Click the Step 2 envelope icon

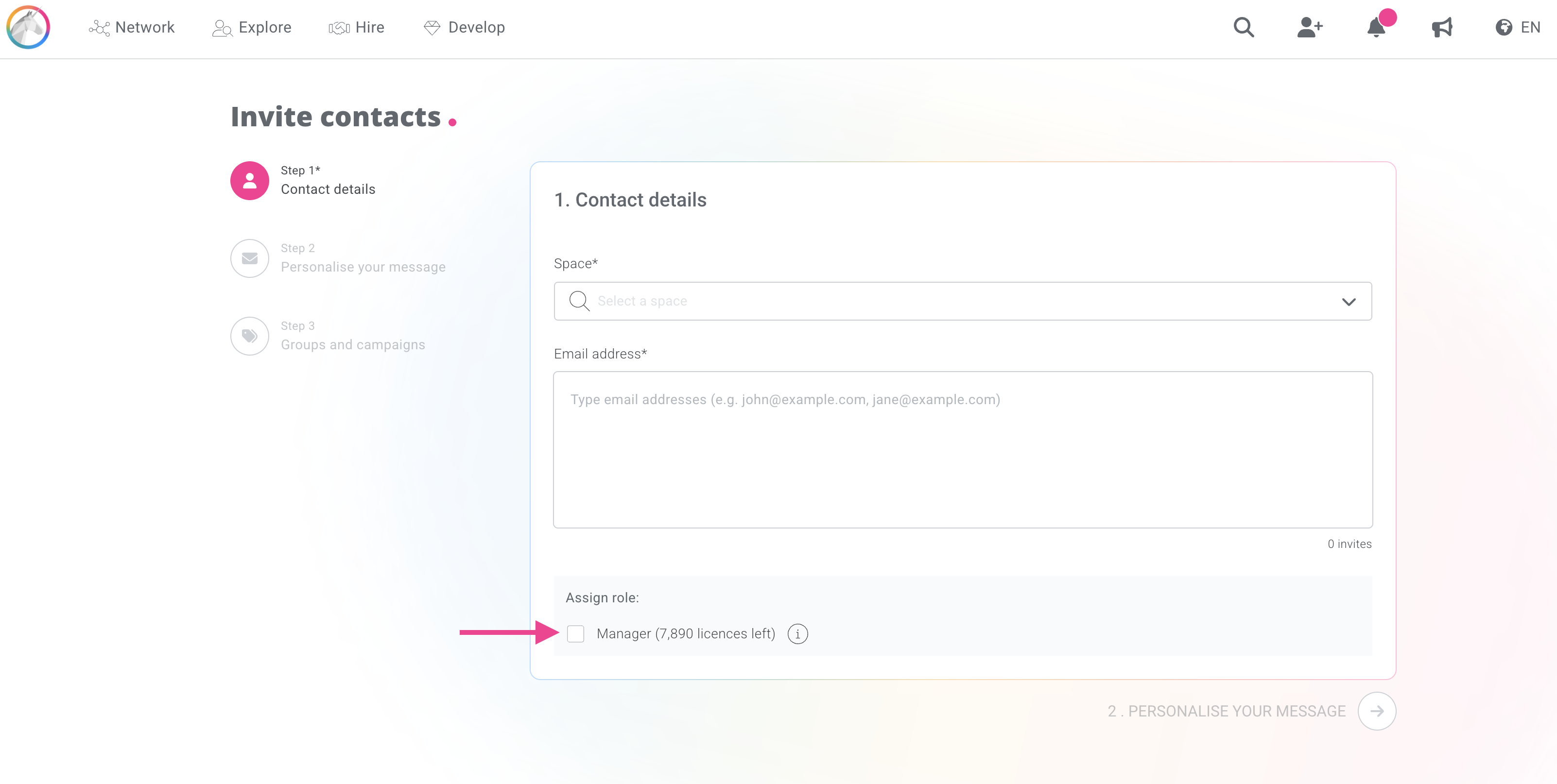click(x=249, y=258)
